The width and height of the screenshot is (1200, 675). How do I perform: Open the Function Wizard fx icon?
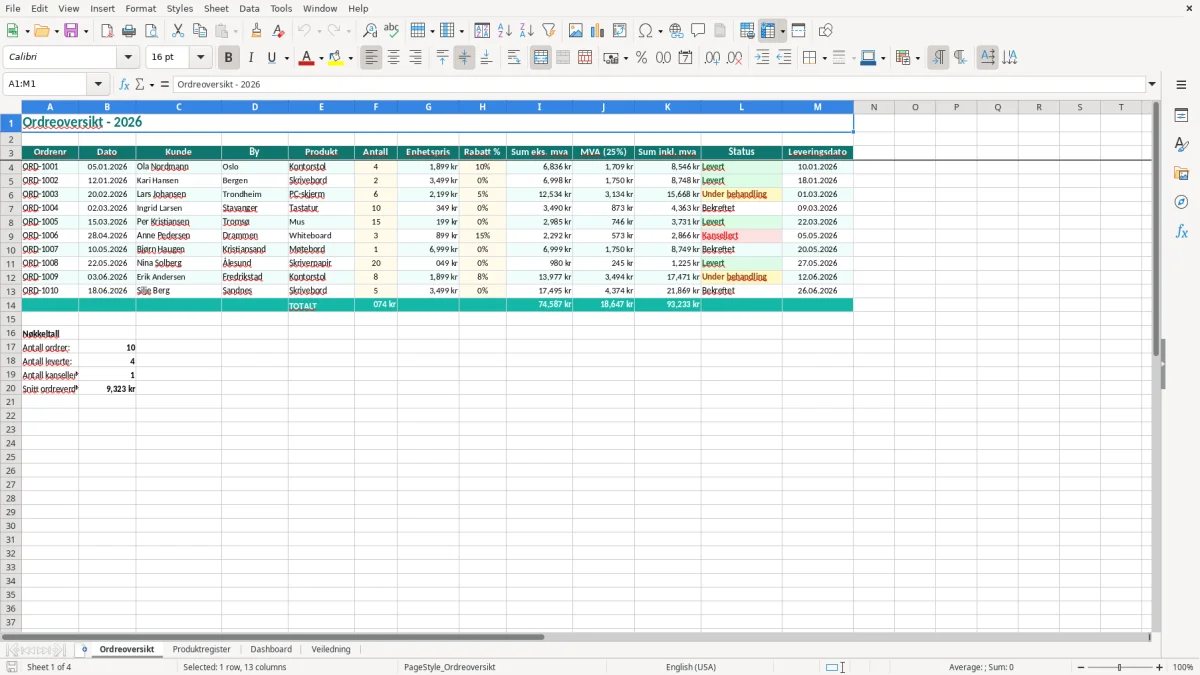point(125,85)
